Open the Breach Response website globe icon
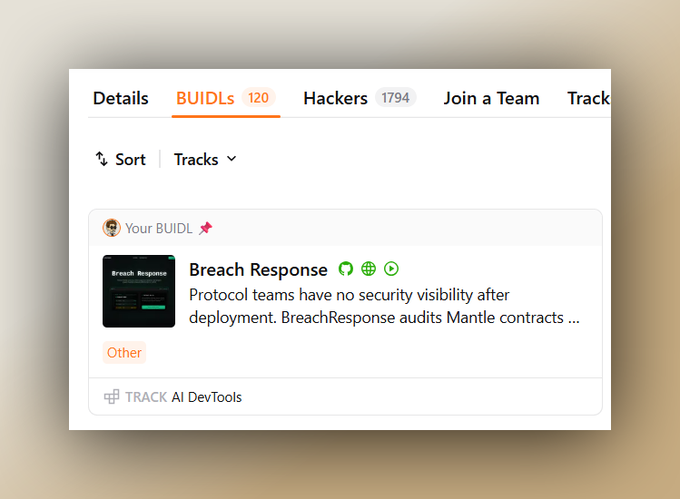Viewport: 680px width, 499px height. [x=369, y=269]
